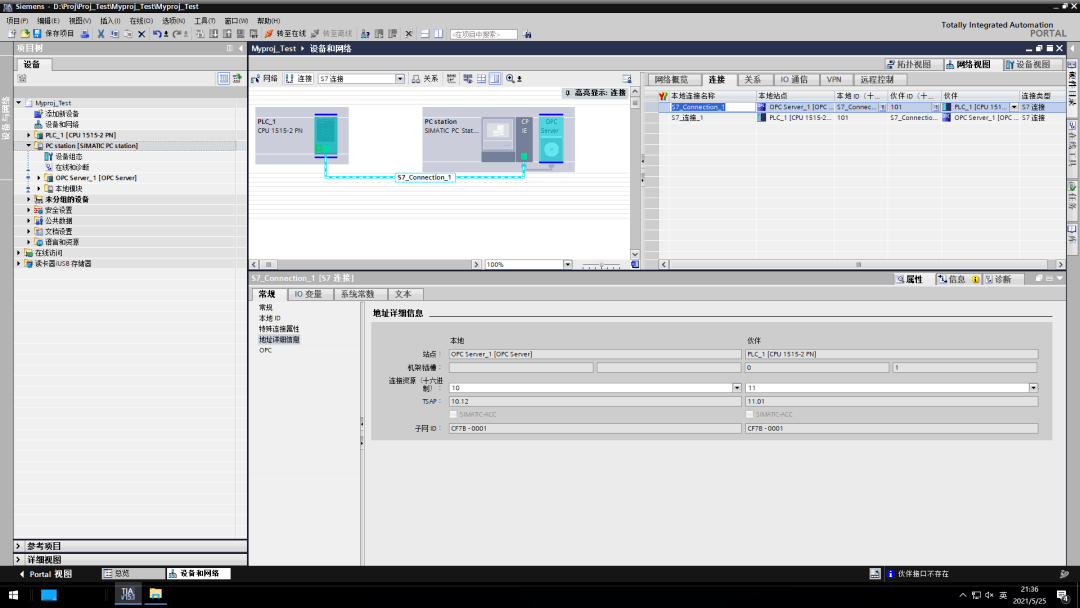Screen dimensions: 1080x608
Task: Click the connections table horizontal scrollbar
Action: [x=862, y=264]
